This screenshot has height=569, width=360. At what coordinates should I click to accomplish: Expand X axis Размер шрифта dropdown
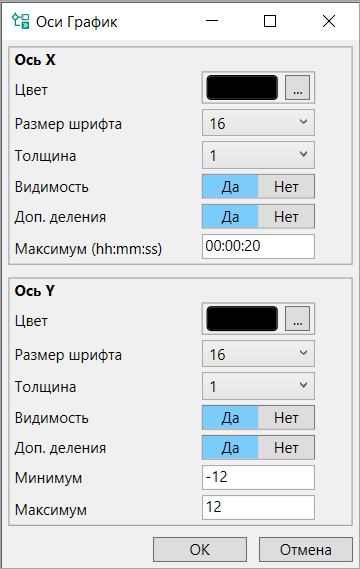click(258, 123)
